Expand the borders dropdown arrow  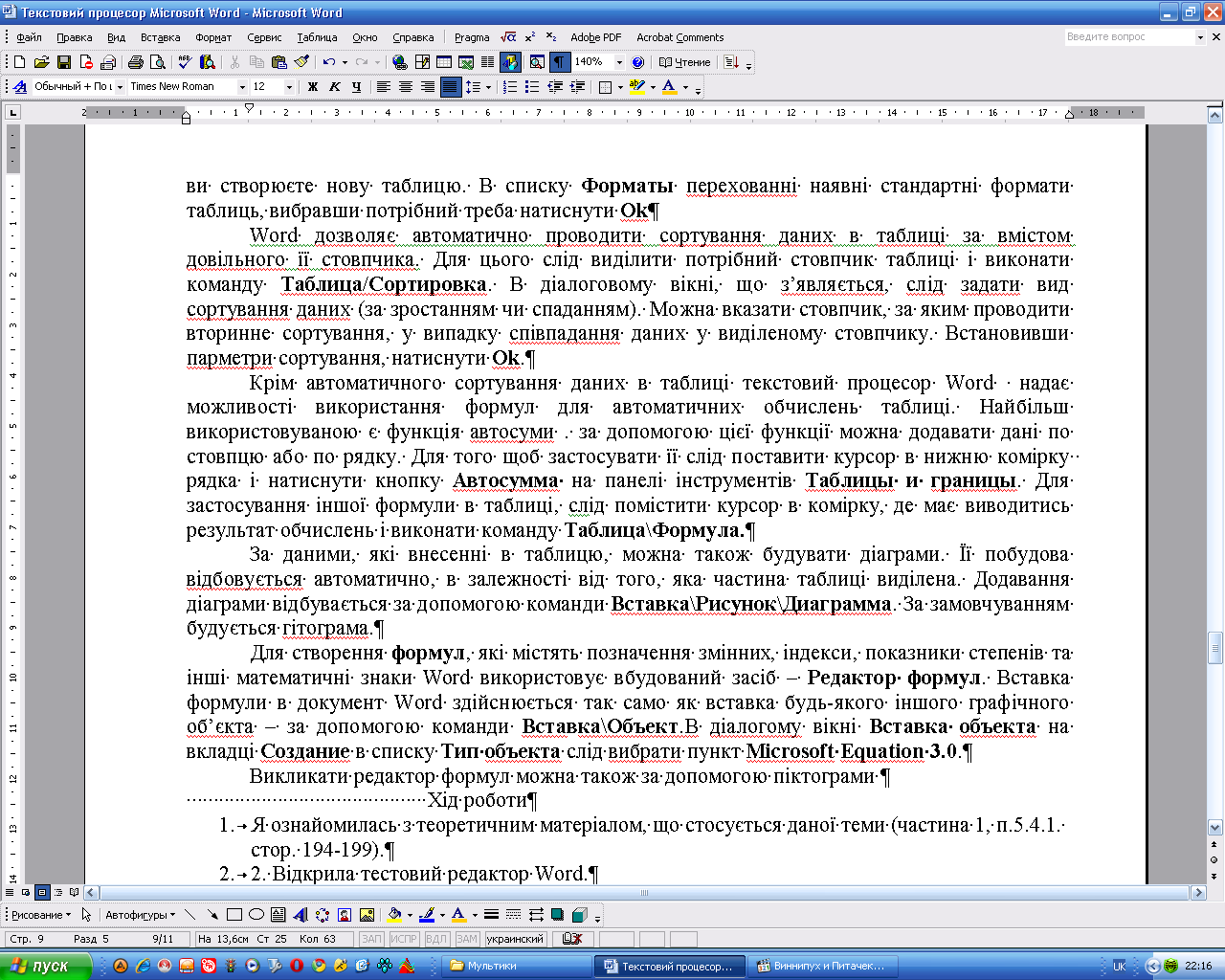pos(620,87)
